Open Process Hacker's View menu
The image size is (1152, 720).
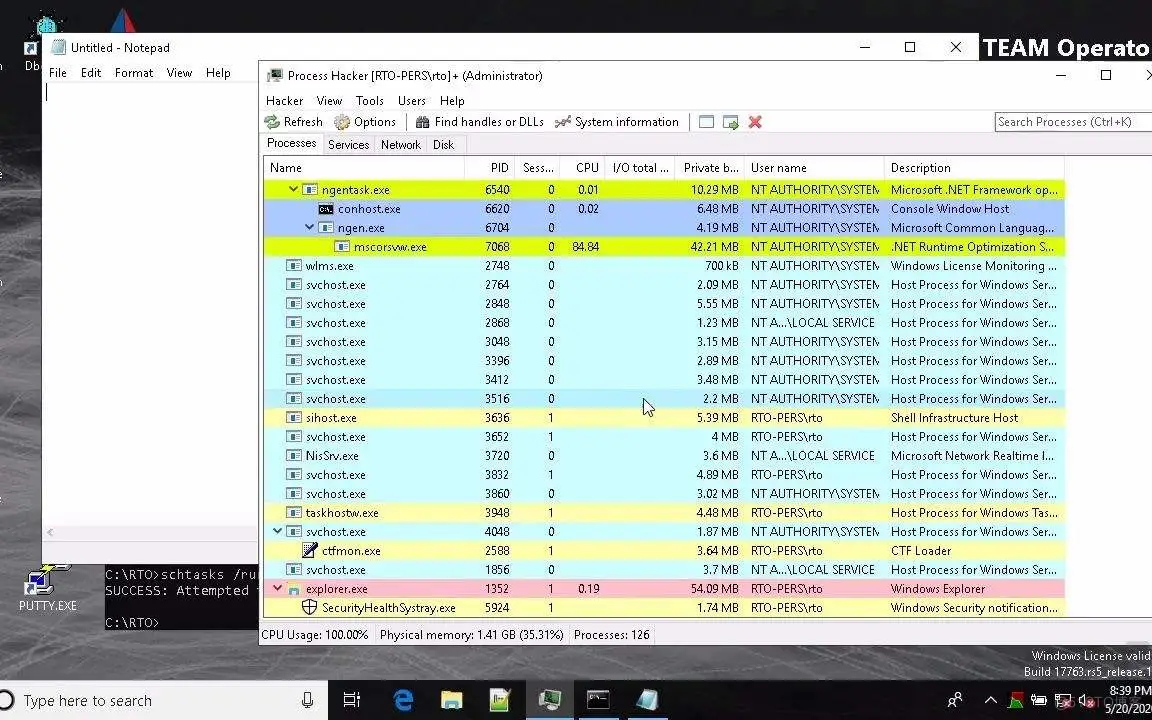(329, 101)
